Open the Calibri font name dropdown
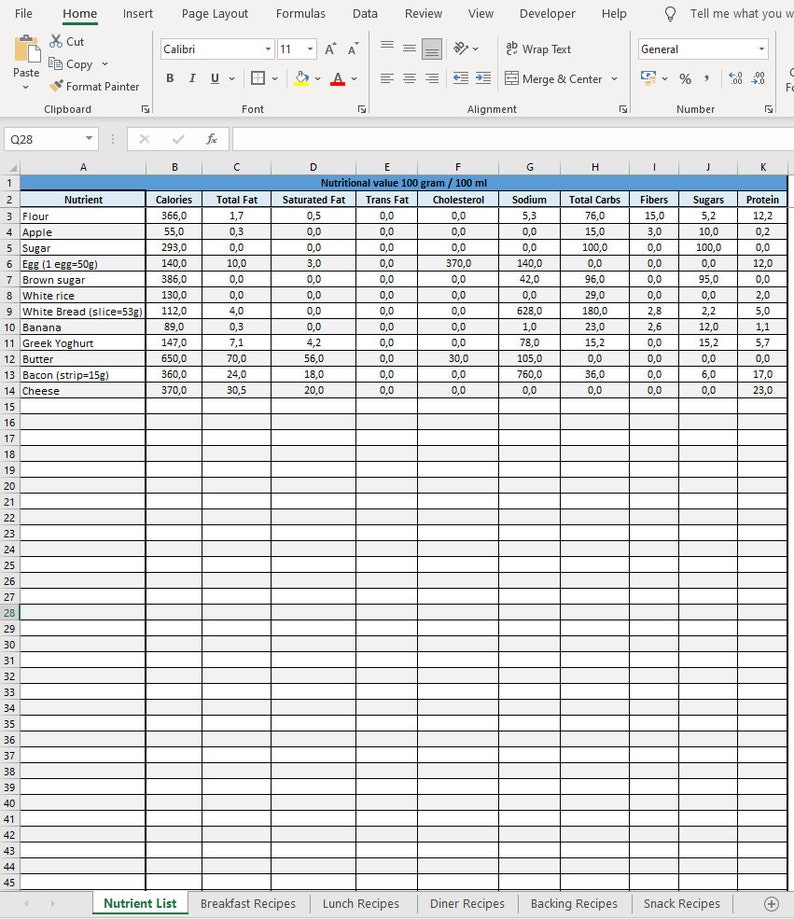794x919 pixels. click(x=268, y=49)
